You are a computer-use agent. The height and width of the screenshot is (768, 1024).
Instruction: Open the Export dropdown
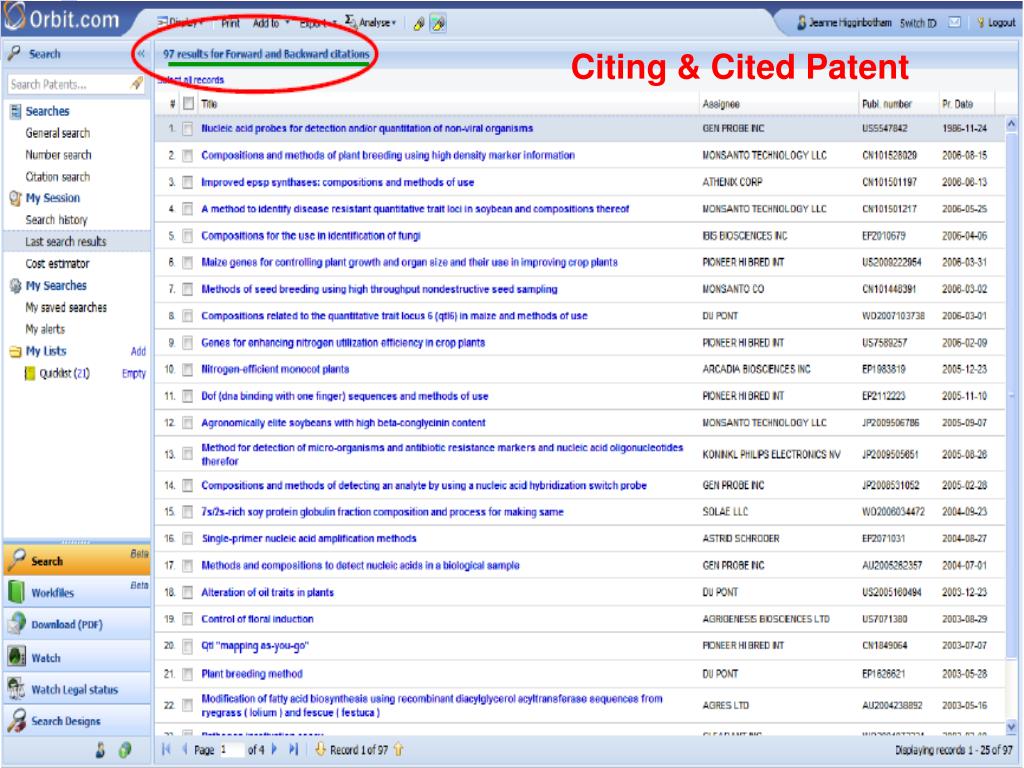coord(317,23)
